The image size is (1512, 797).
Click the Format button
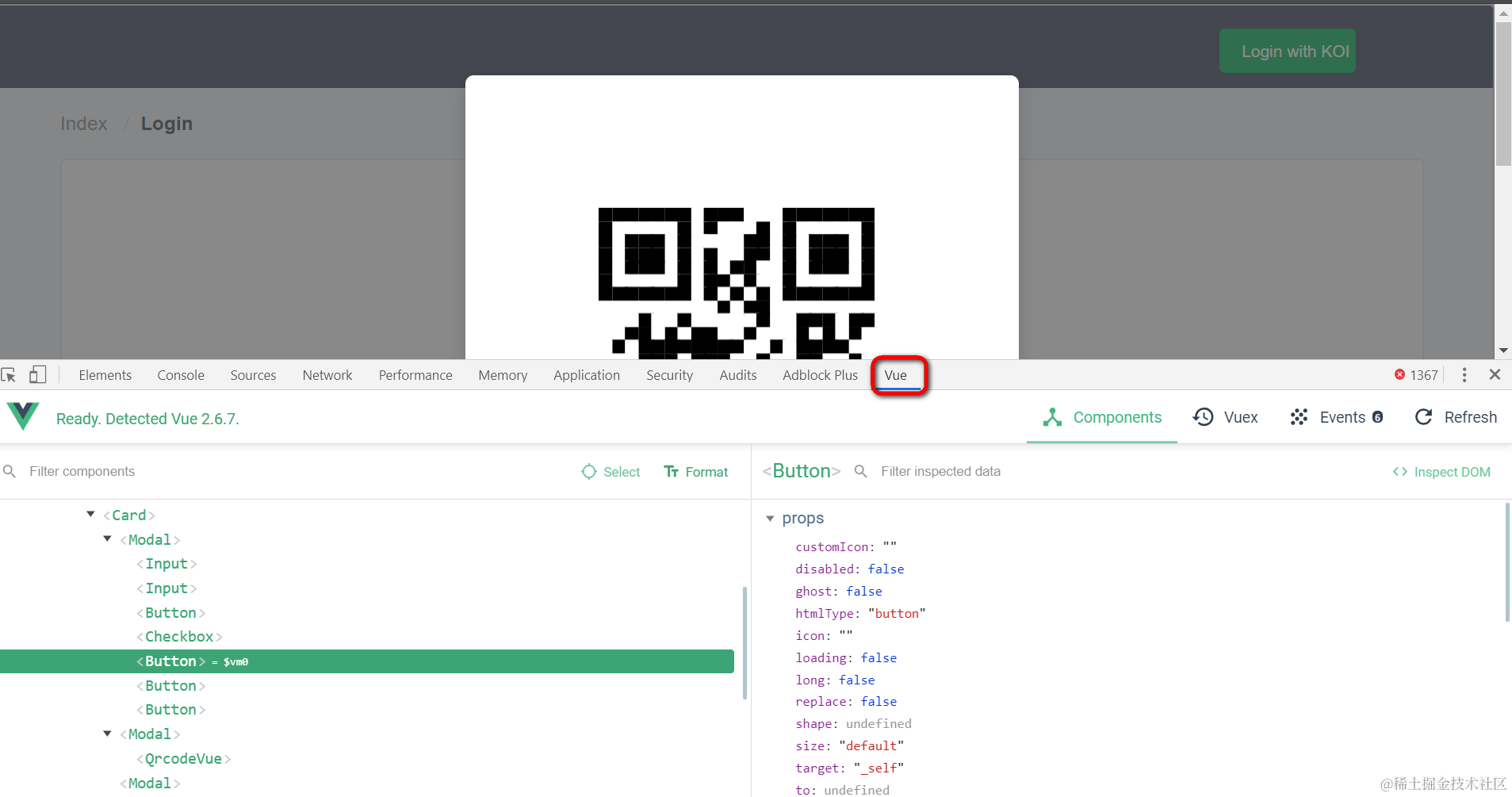coord(695,472)
